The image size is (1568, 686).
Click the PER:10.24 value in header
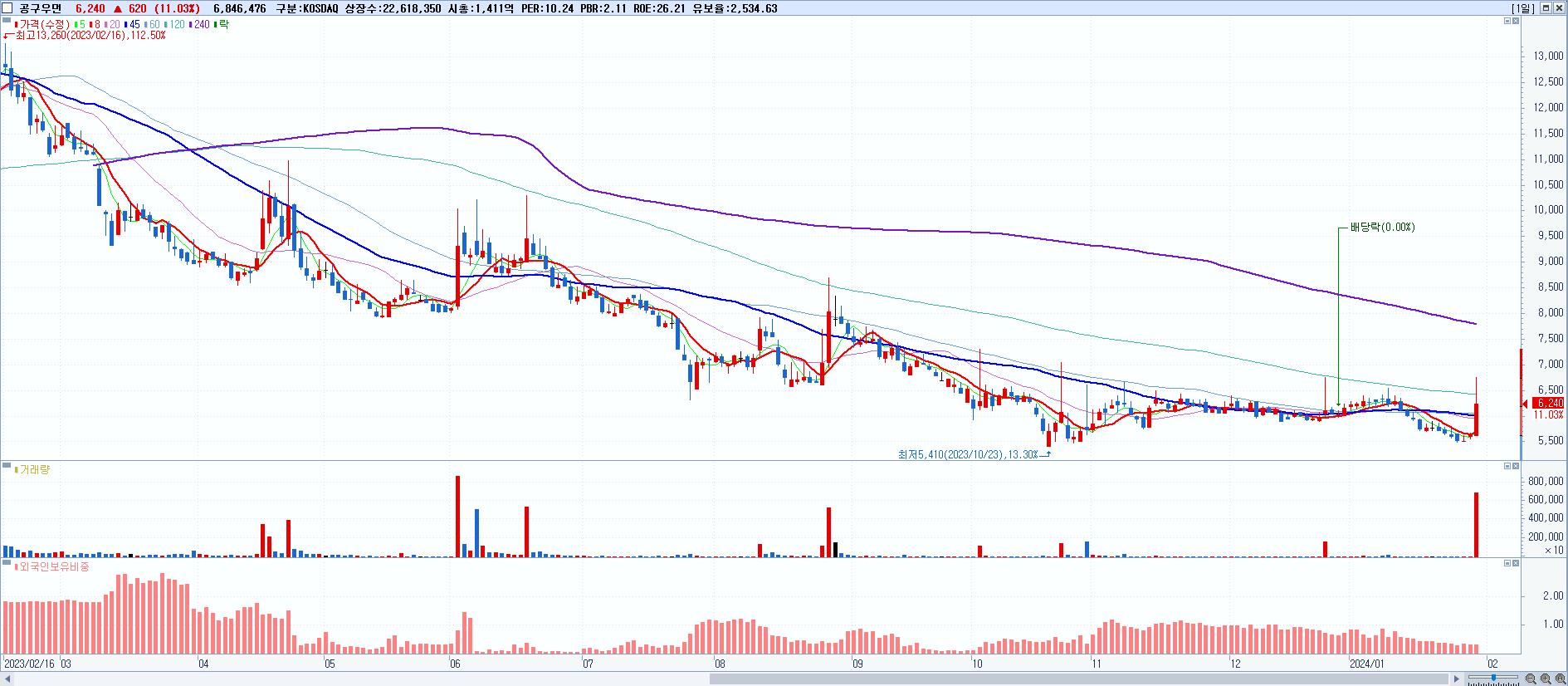click(x=549, y=8)
